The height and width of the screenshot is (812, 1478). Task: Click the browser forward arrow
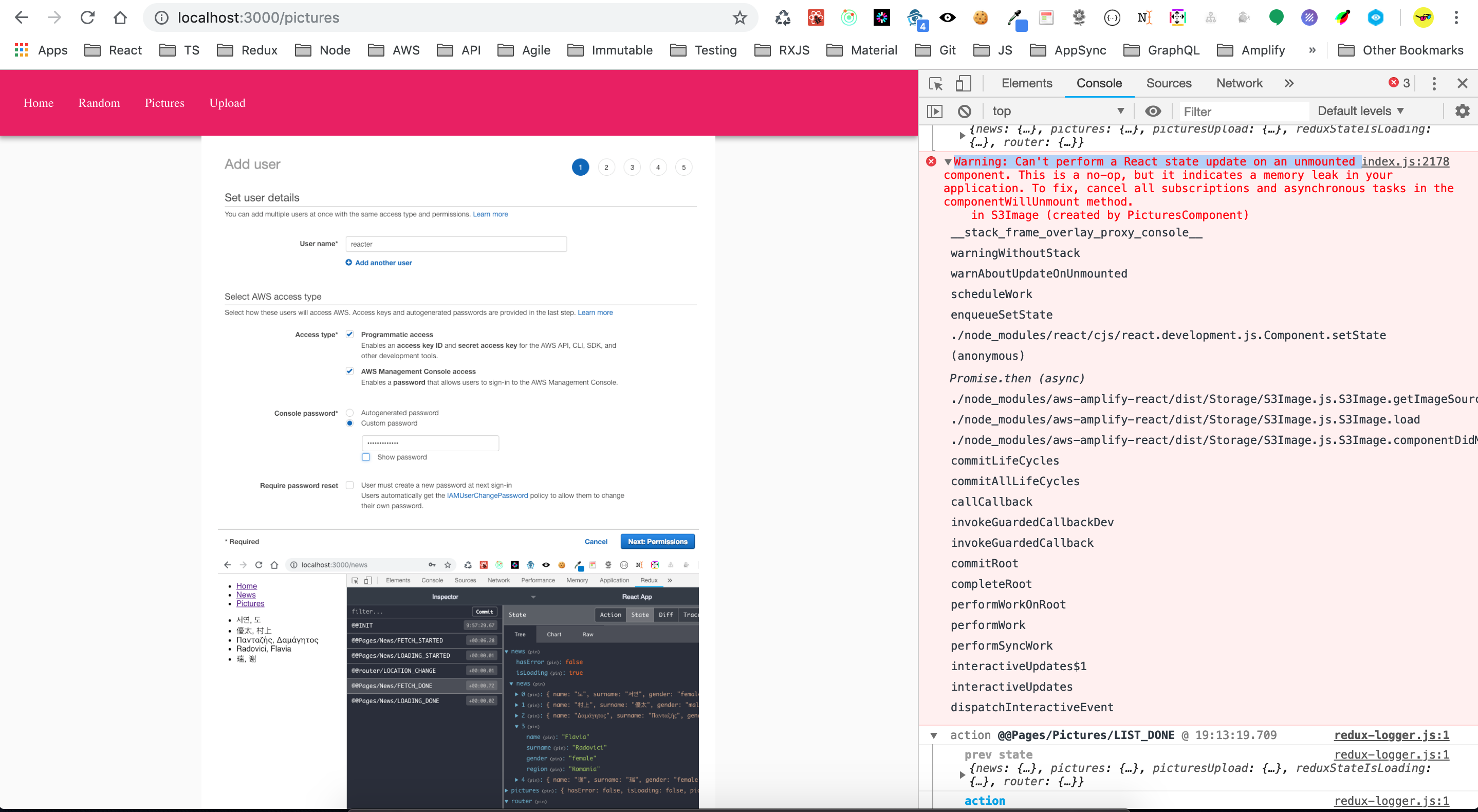pos(54,18)
